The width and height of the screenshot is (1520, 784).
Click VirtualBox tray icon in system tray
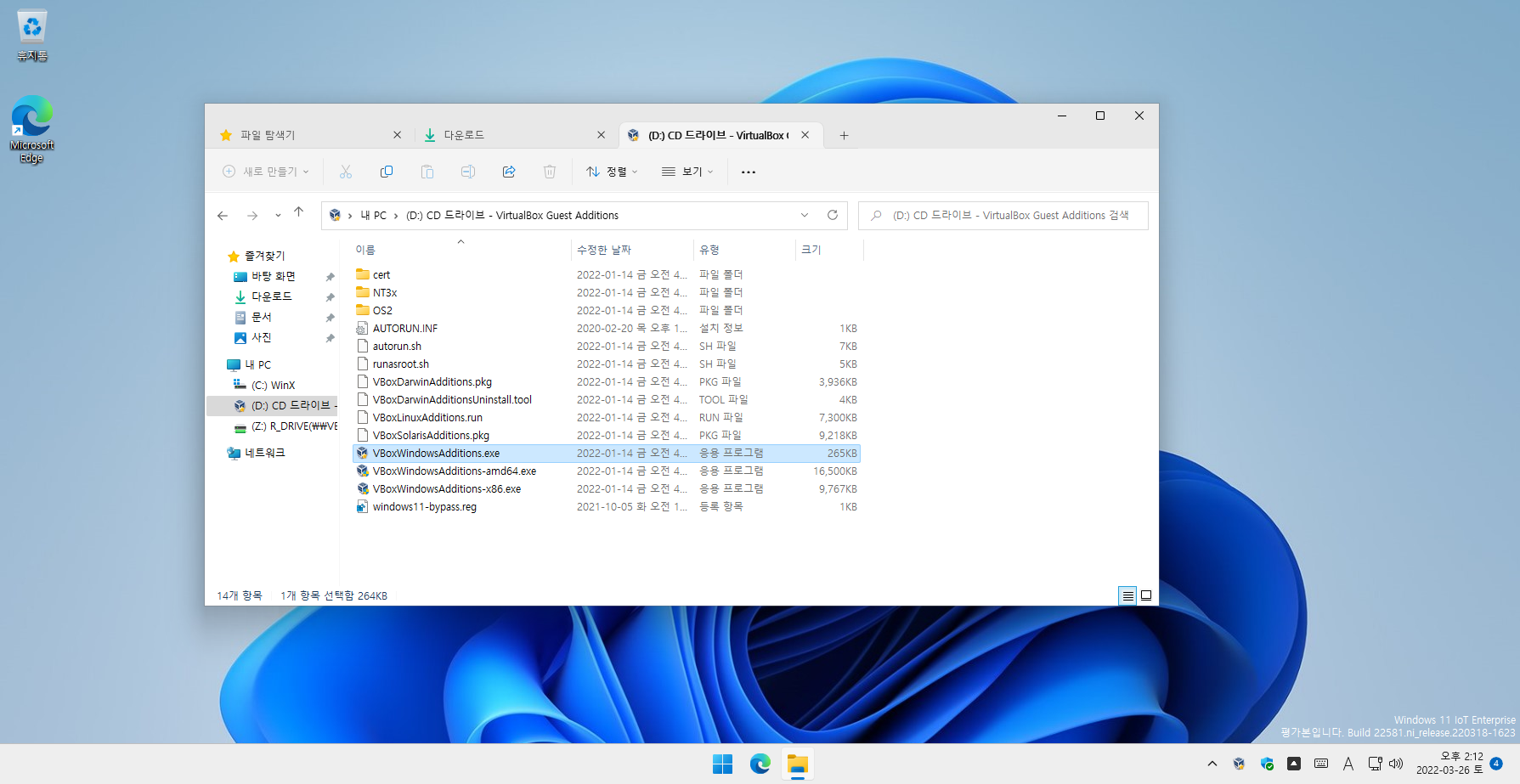[x=1240, y=764]
